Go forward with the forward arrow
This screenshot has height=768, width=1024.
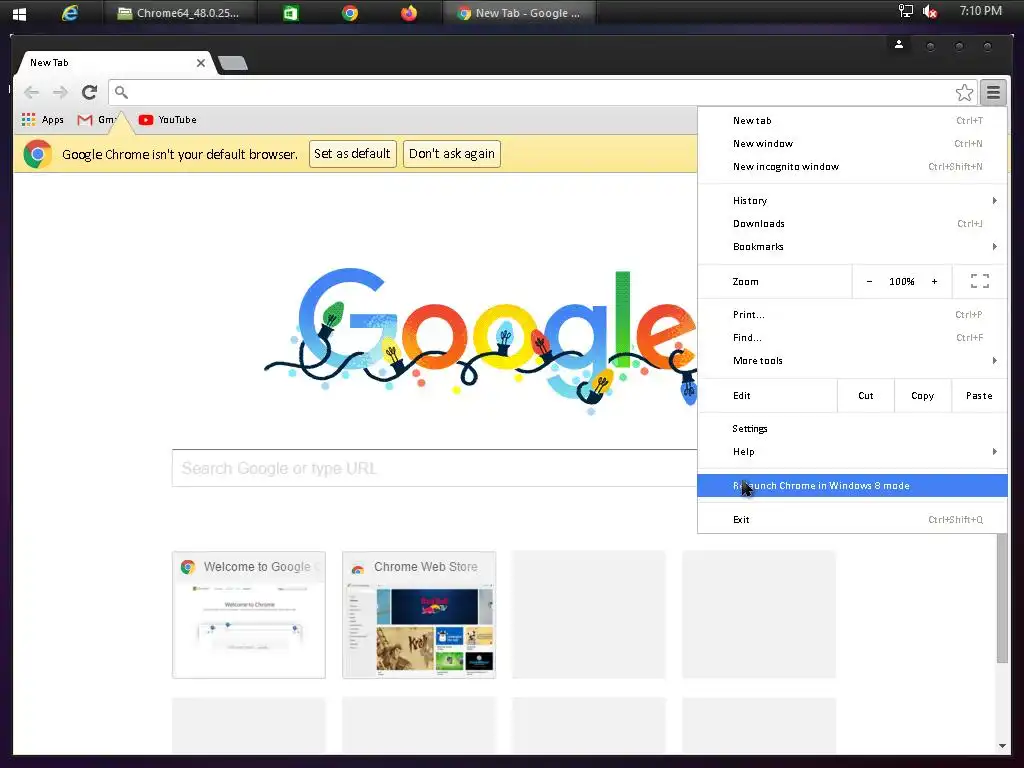(x=60, y=92)
